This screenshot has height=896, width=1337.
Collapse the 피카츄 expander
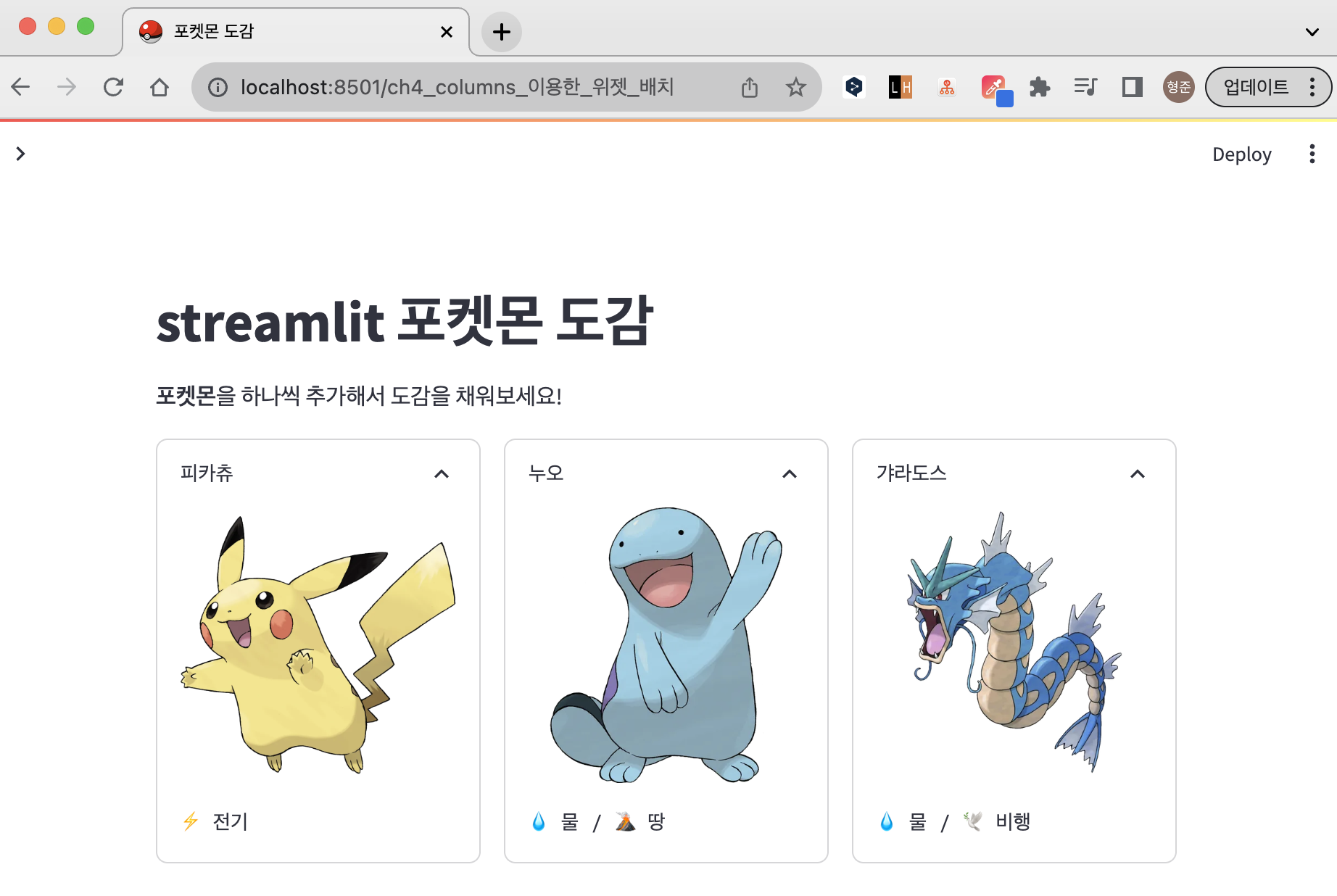tap(441, 474)
